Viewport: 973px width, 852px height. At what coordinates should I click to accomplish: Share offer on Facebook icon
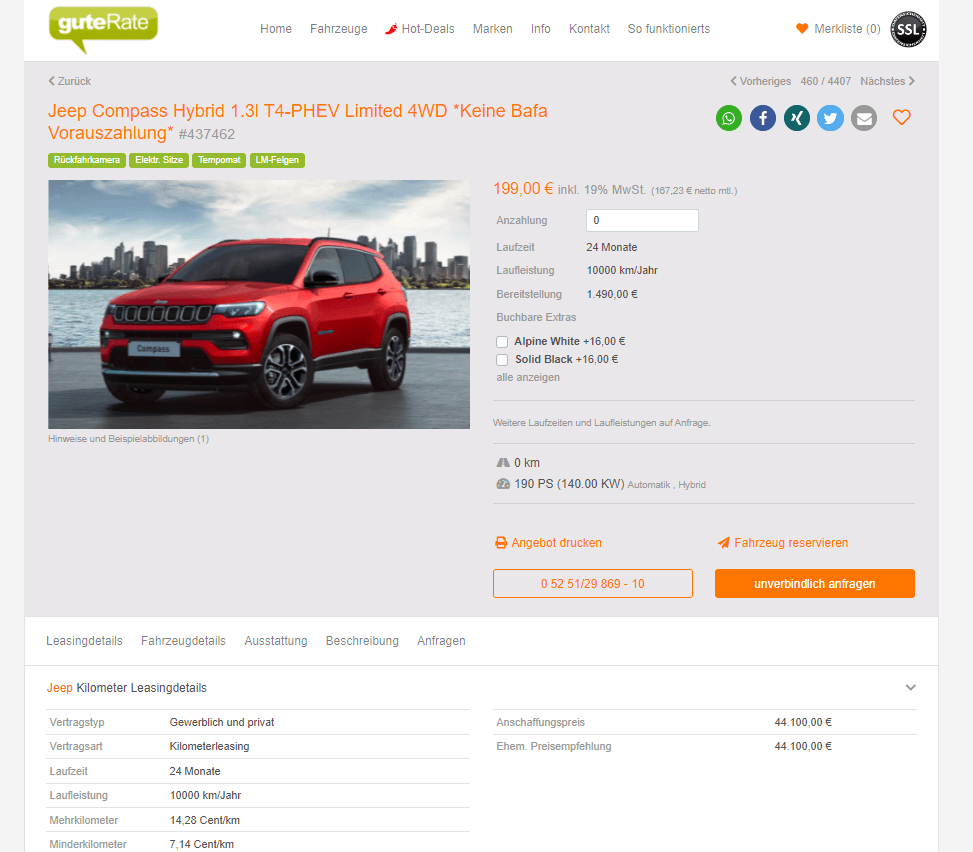pyautogui.click(x=763, y=118)
